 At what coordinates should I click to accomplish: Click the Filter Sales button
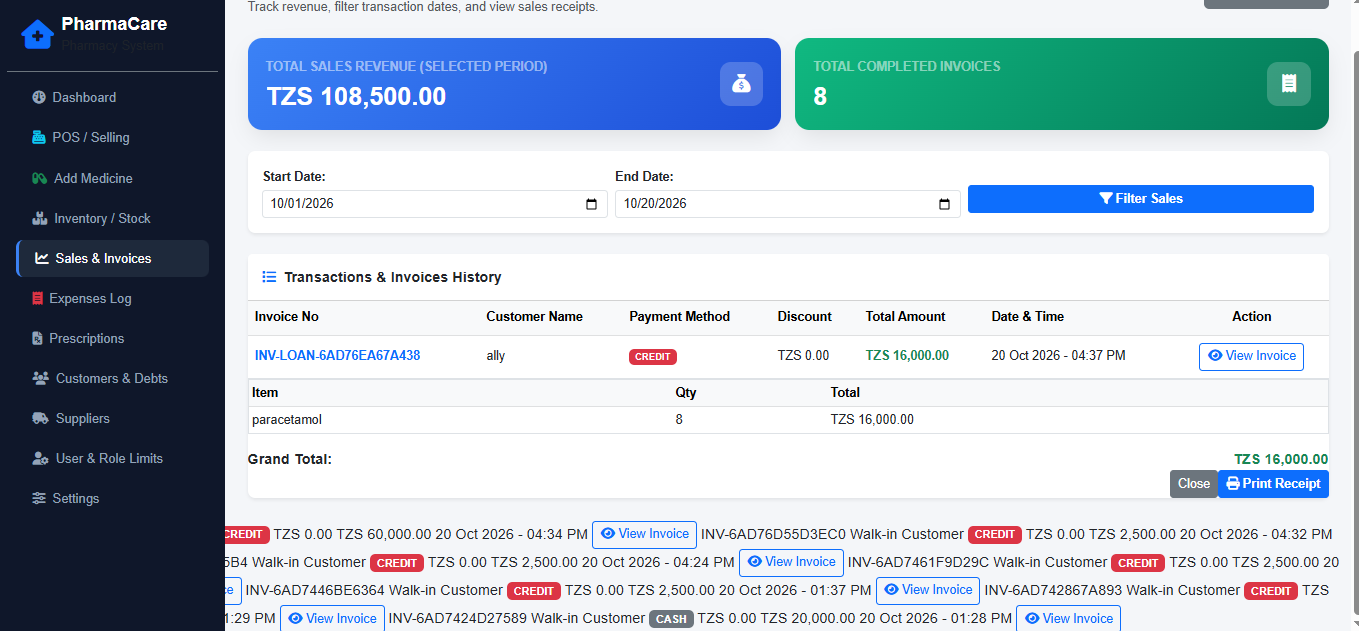coord(1141,199)
